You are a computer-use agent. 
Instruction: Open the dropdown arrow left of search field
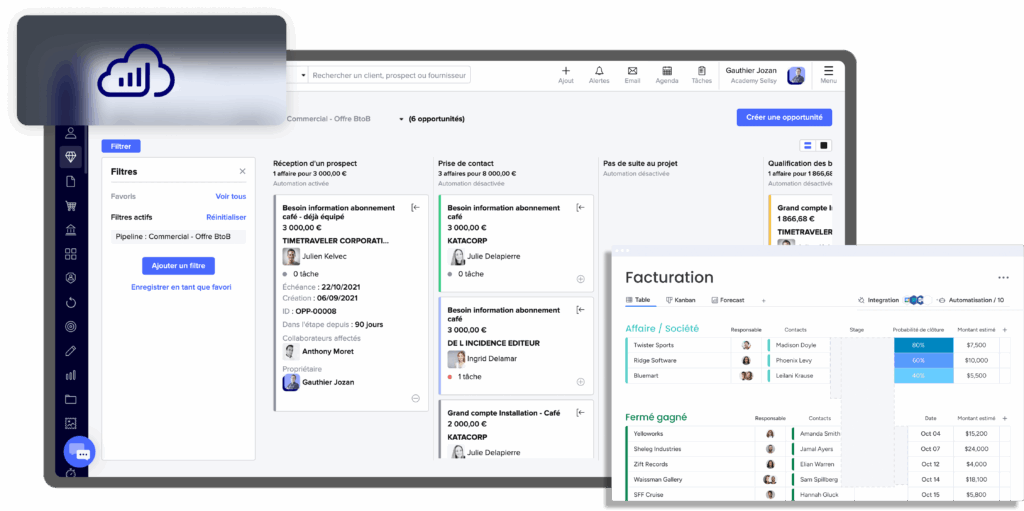(303, 76)
